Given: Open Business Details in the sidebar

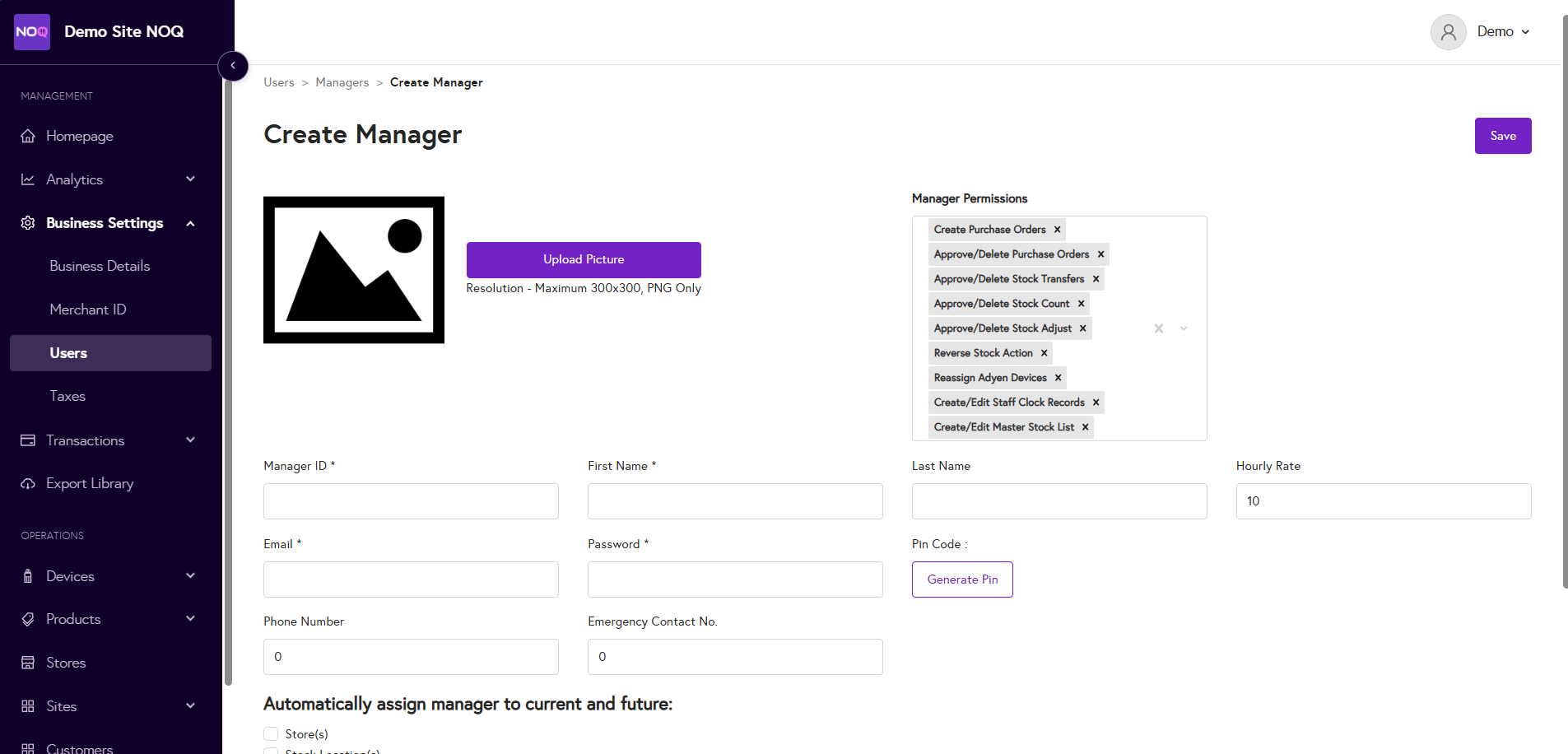Looking at the screenshot, I should 100,266.
